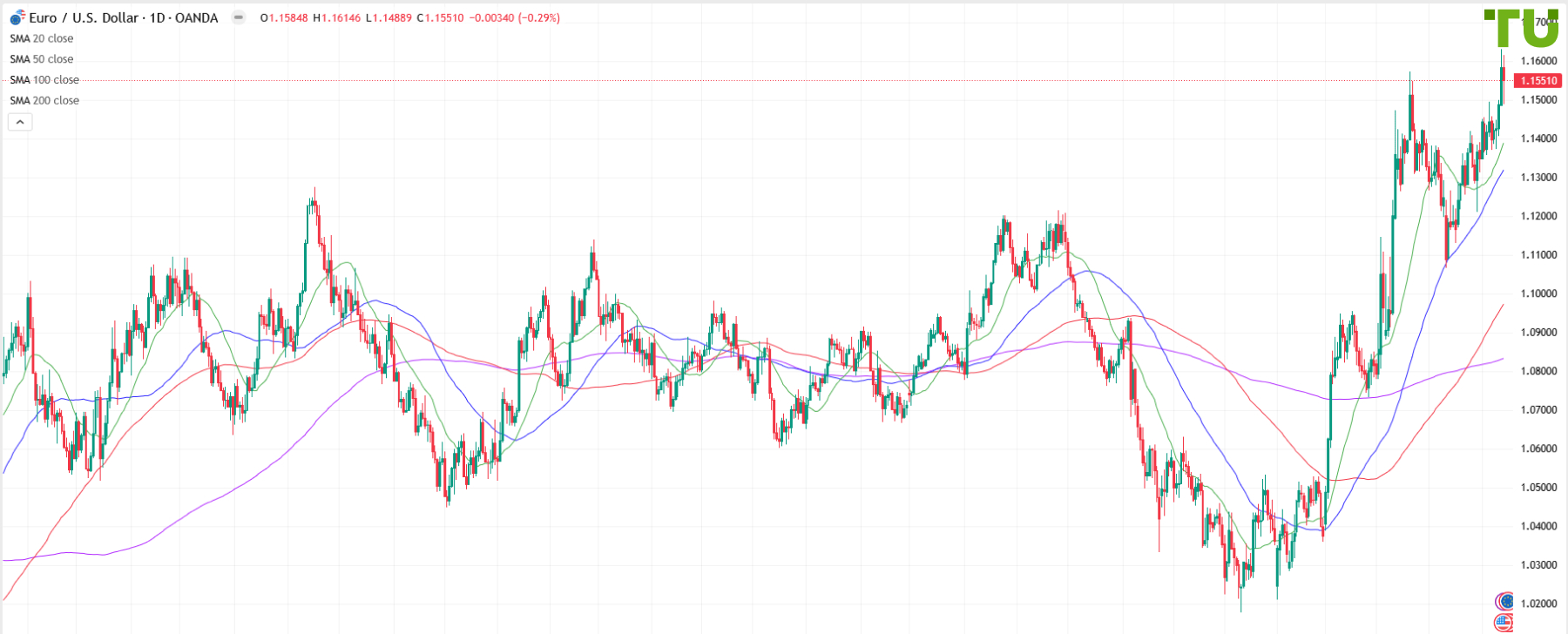Viewport: 1568px width, 634px height.
Task: Click the 1.15000 price axis label
Action: pos(1538,99)
